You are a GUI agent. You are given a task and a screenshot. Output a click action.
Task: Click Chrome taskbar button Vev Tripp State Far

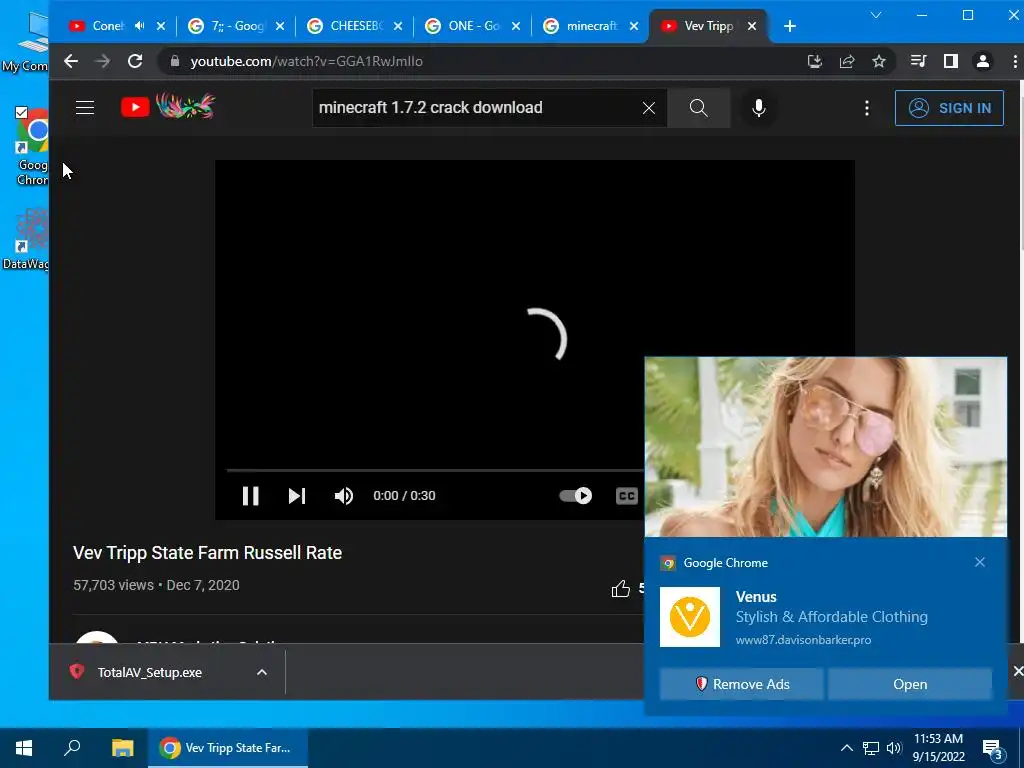[227, 748]
